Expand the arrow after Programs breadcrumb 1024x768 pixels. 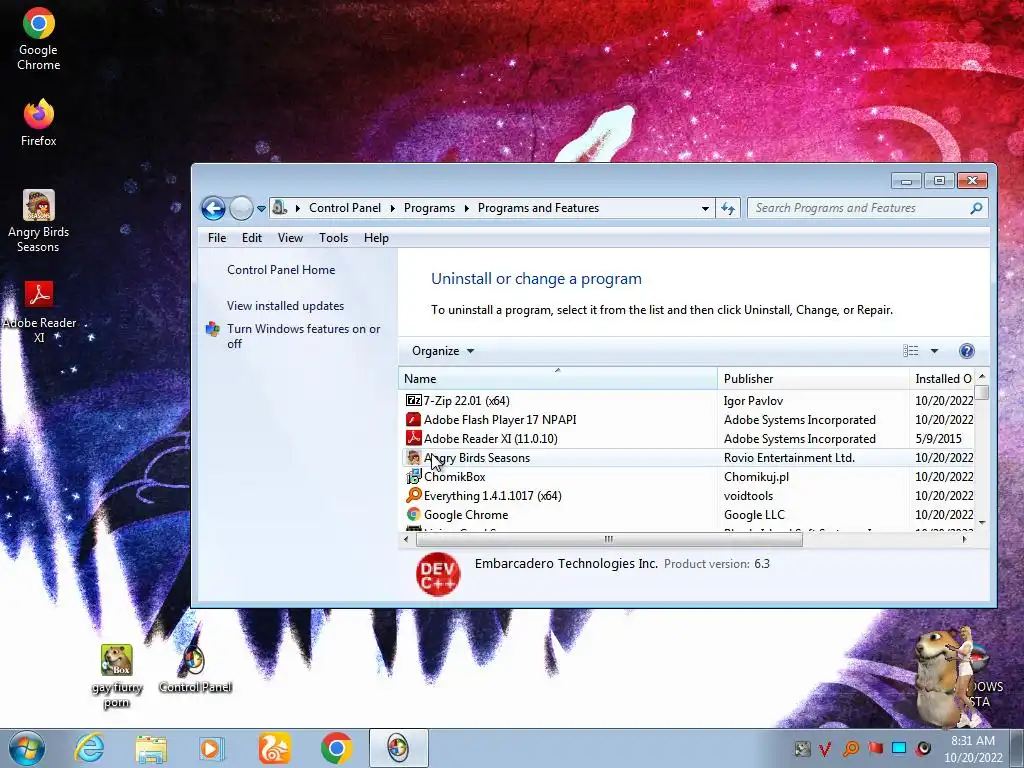click(x=466, y=208)
